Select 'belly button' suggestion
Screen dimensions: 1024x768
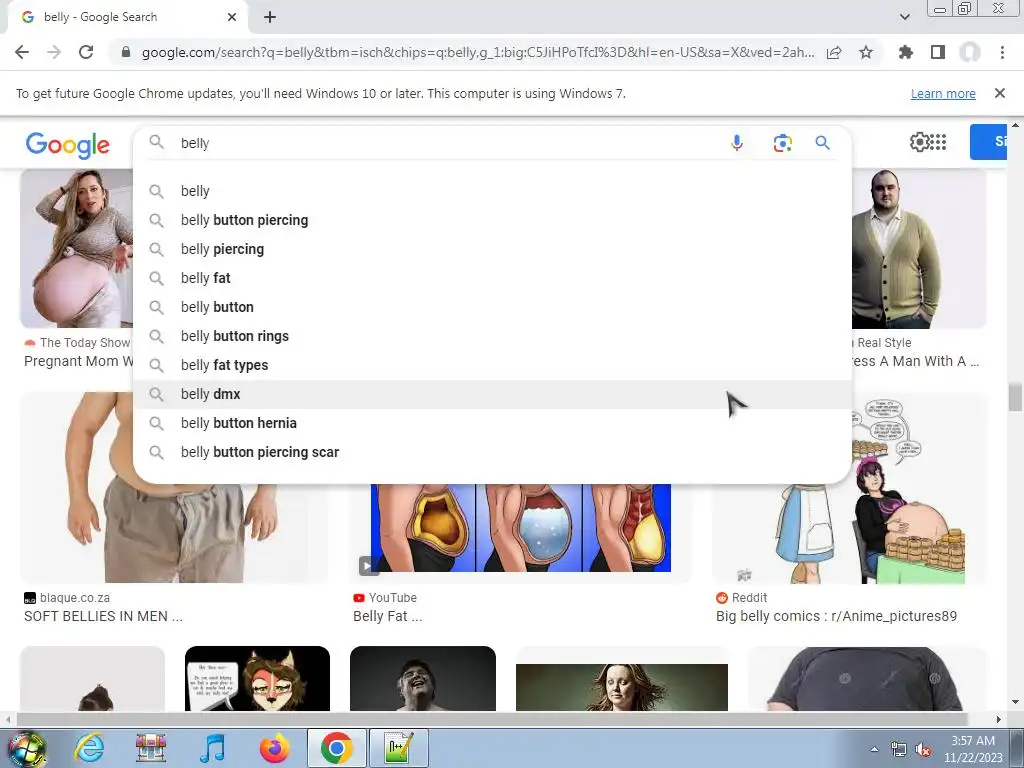coord(492,307)
